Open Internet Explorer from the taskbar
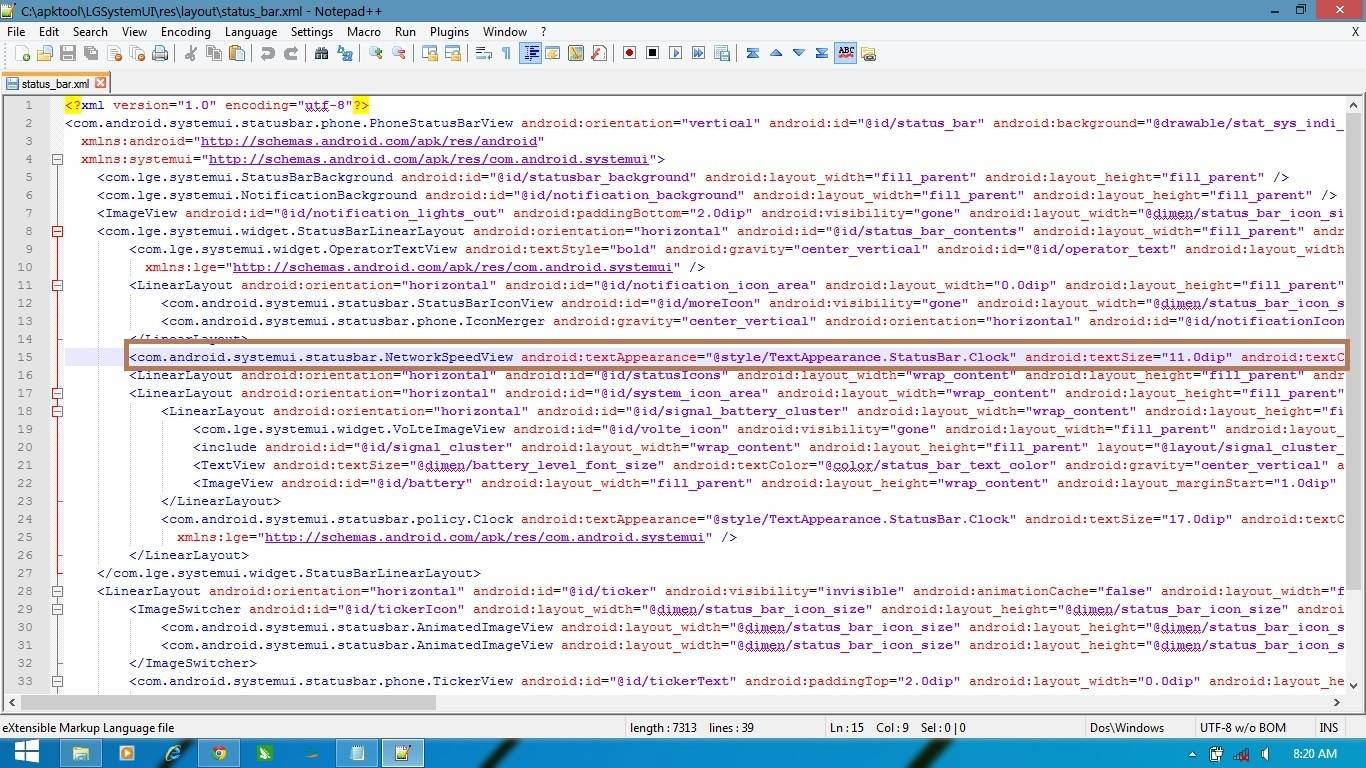The width and height of the screenshot is (1366, 768). [173, 753]
